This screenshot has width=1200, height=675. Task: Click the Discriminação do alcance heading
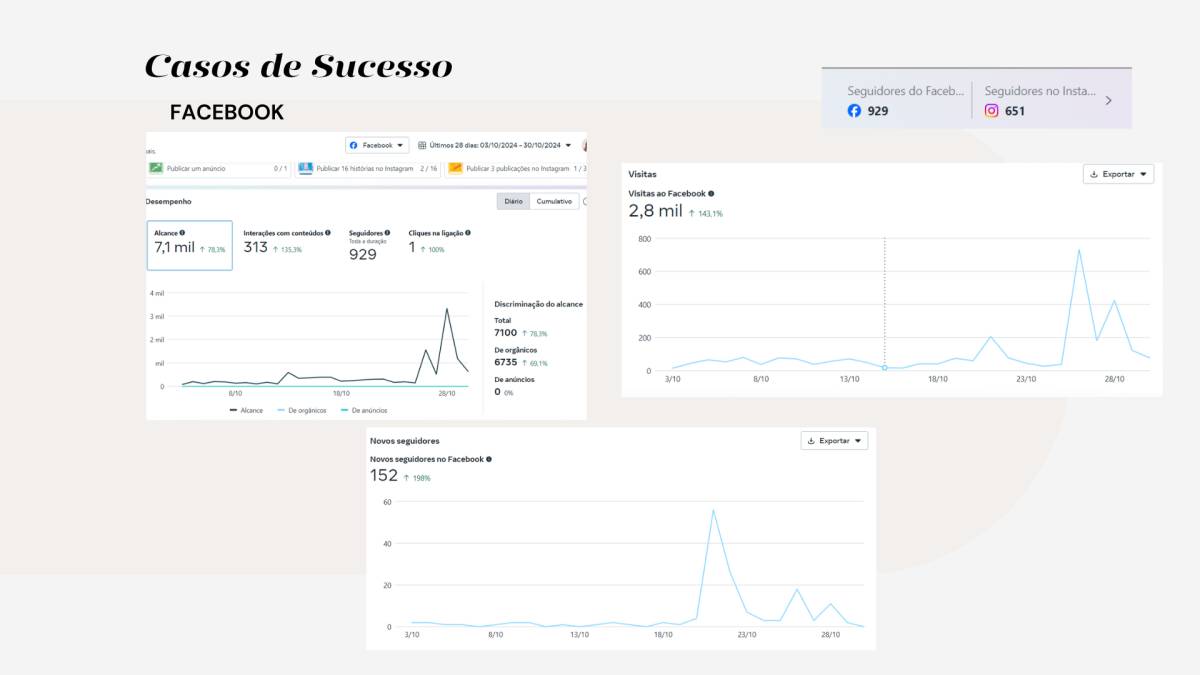[538, 304]
